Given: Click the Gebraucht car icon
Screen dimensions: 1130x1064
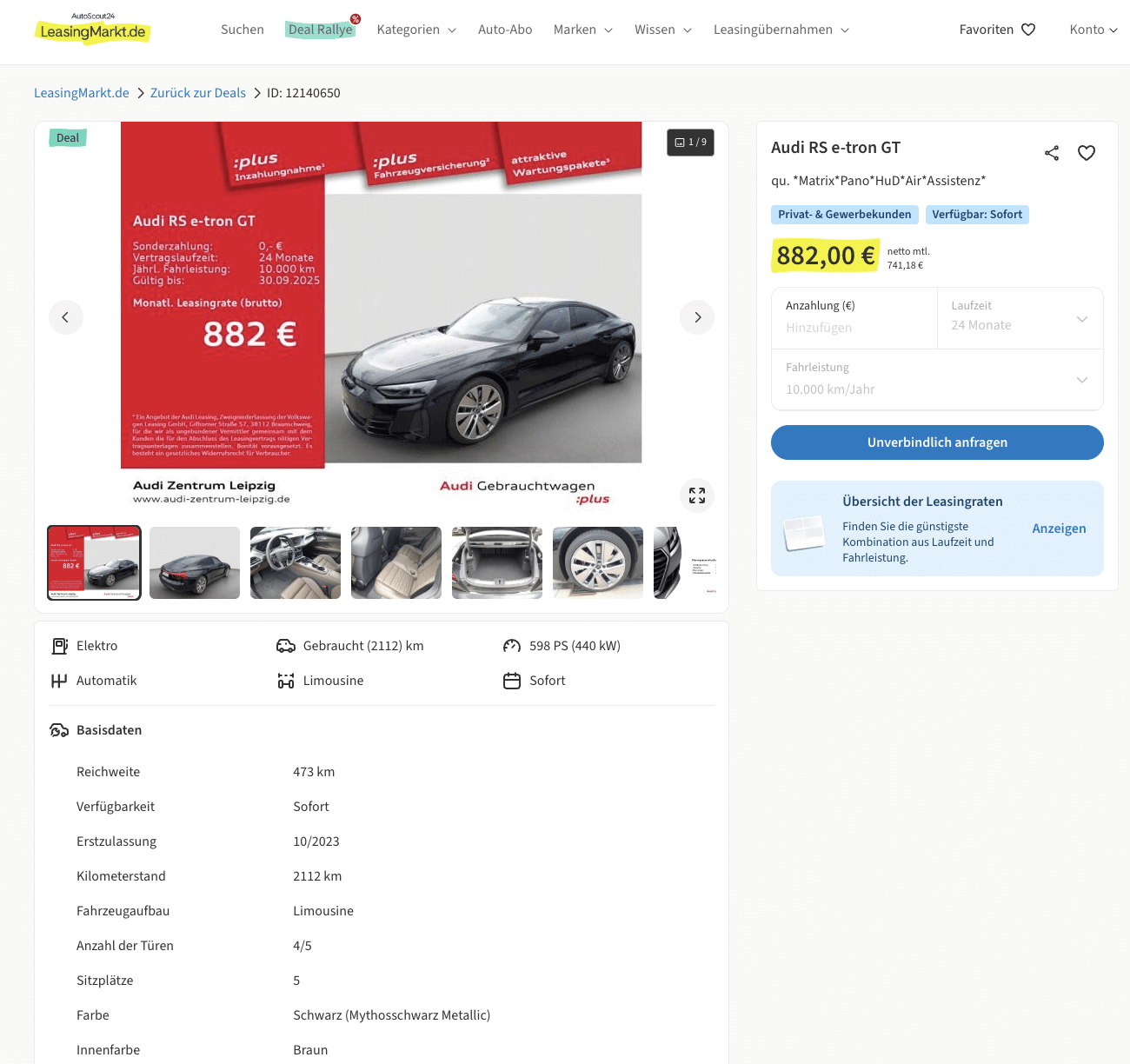Looking at the screenshot, I should [286, 646].
